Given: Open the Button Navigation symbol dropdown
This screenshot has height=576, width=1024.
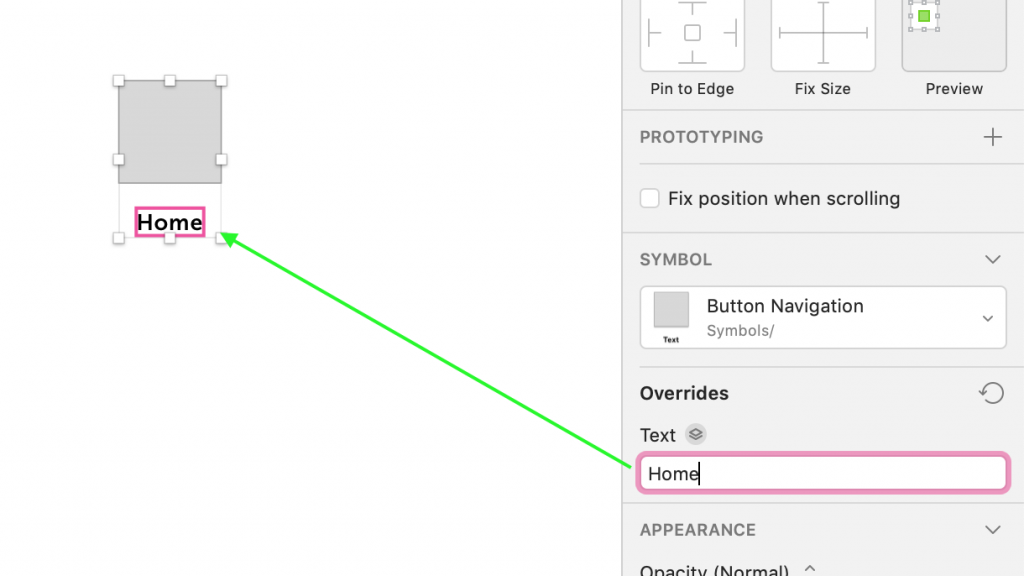Looking at the screenshot, I should click(990, 317).
